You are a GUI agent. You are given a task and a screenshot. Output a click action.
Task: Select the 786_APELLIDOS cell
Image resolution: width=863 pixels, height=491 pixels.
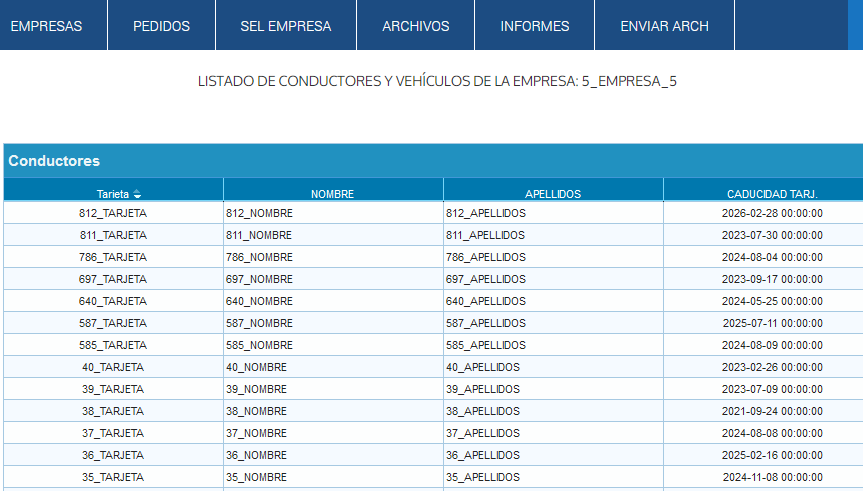(x=486, y=257)
